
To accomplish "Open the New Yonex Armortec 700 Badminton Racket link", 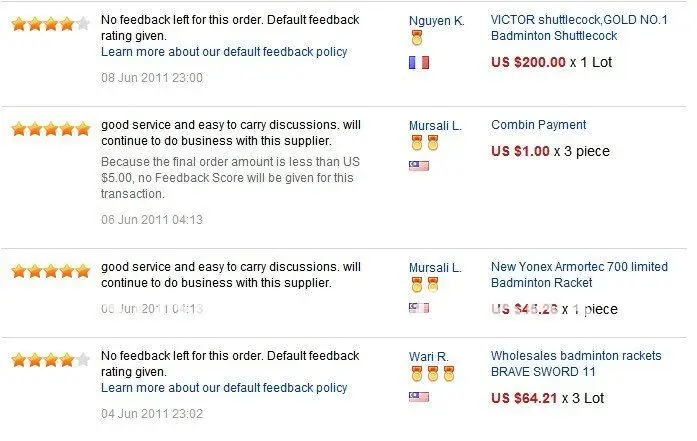I will coord(579,275).
